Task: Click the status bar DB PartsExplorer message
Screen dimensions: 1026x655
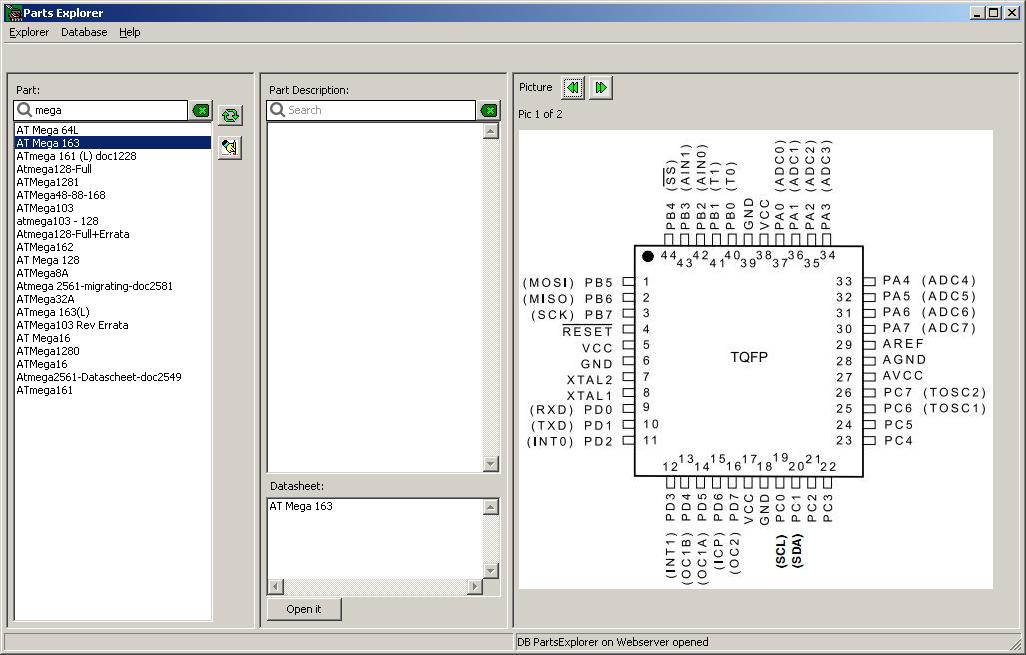Action: point(612,642)
